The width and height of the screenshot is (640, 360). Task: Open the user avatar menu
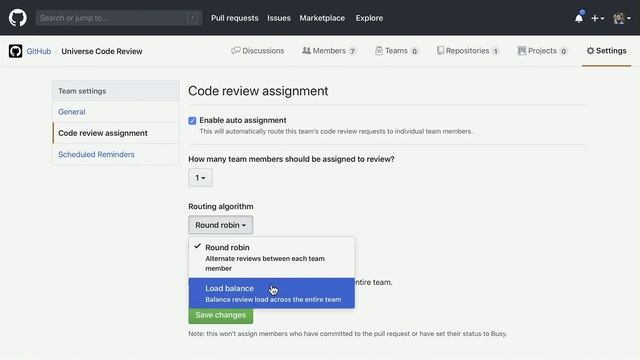[622, 18]
